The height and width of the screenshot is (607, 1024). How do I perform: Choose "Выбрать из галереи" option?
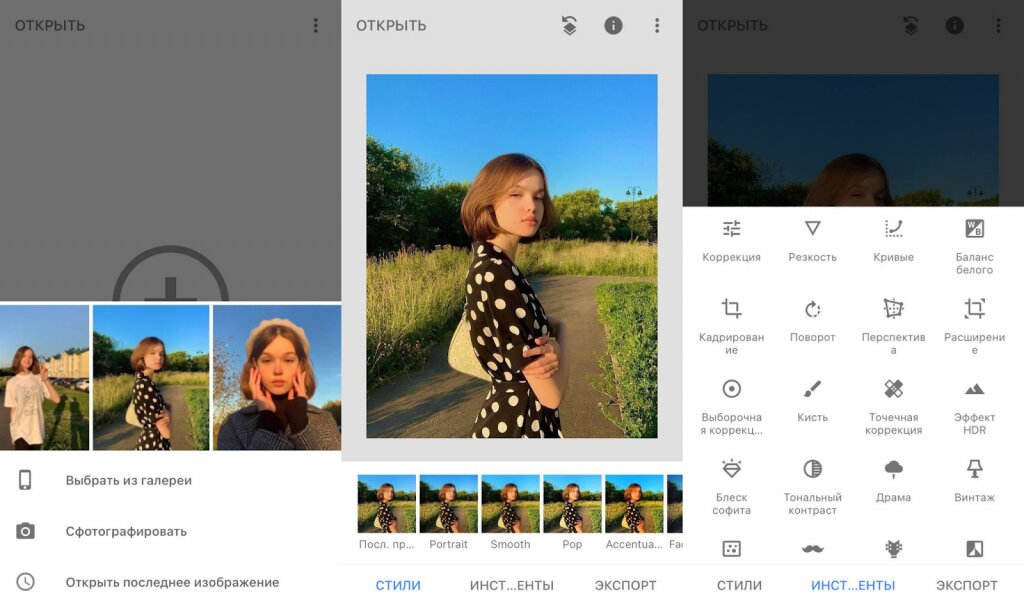pyautogui.click(x=120, y=480)
